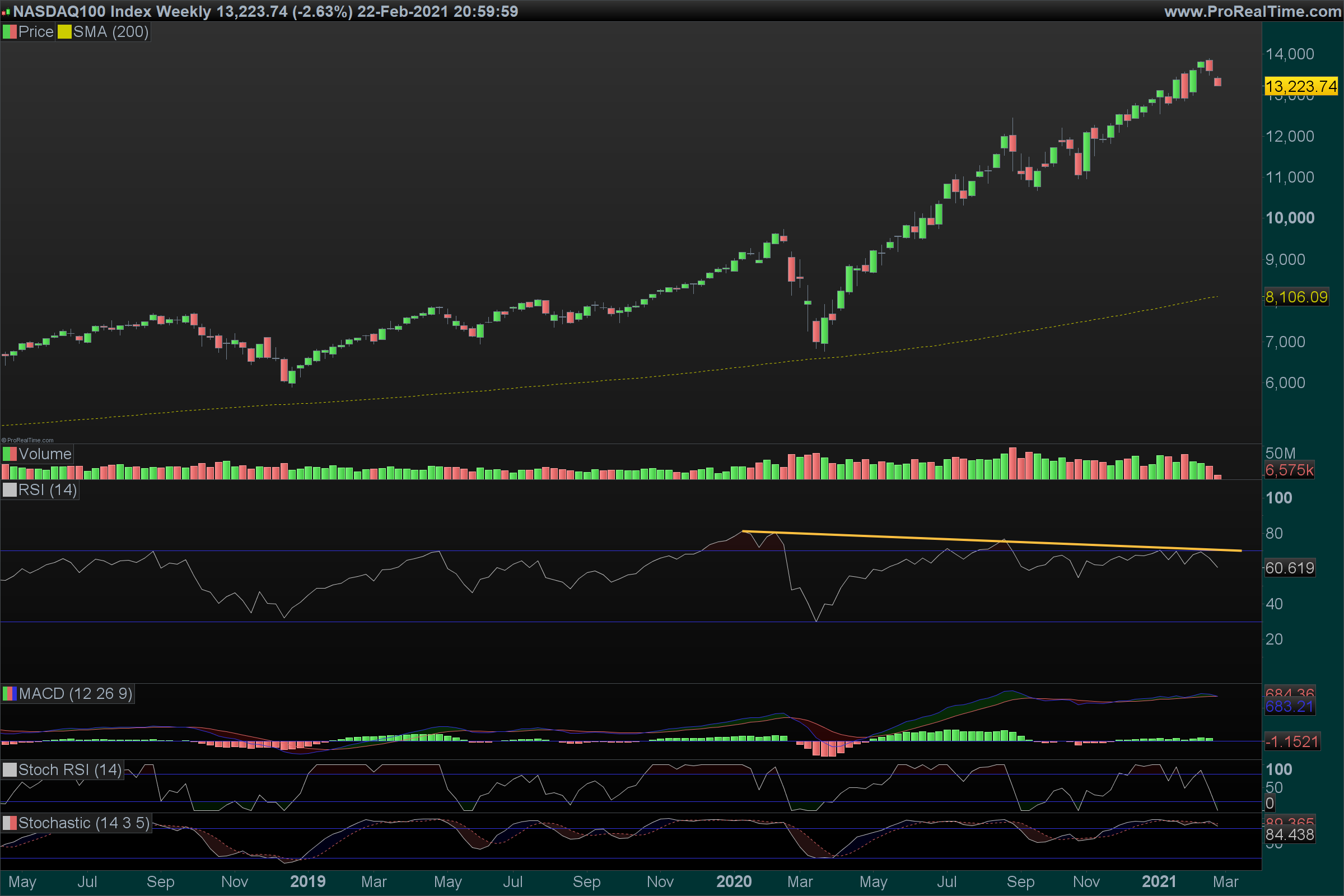The height and width of the screenshot is (896, 1344).
Task: Click the Price legend candle icon
Action: [x=10, y=32]
